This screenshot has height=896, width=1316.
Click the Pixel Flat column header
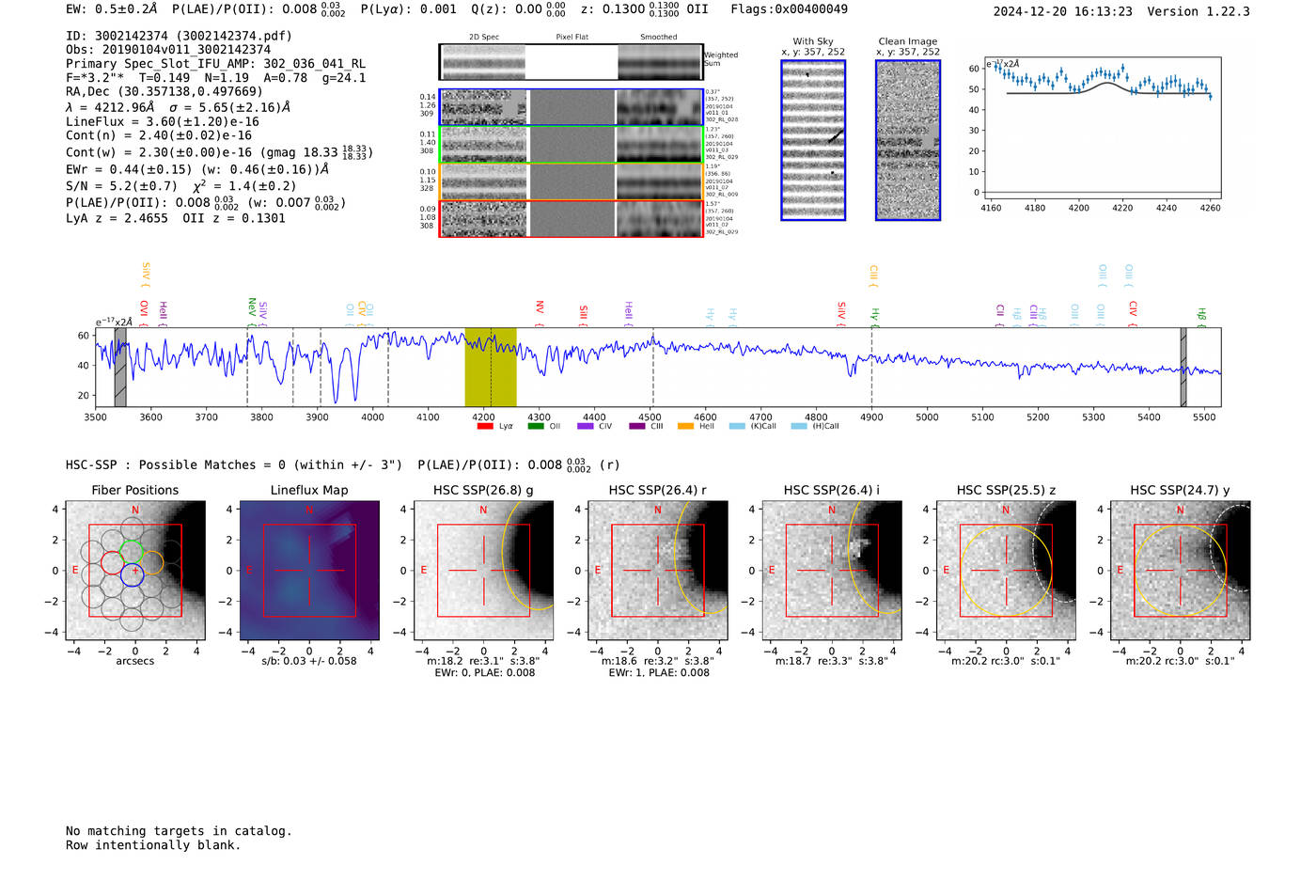572,38
